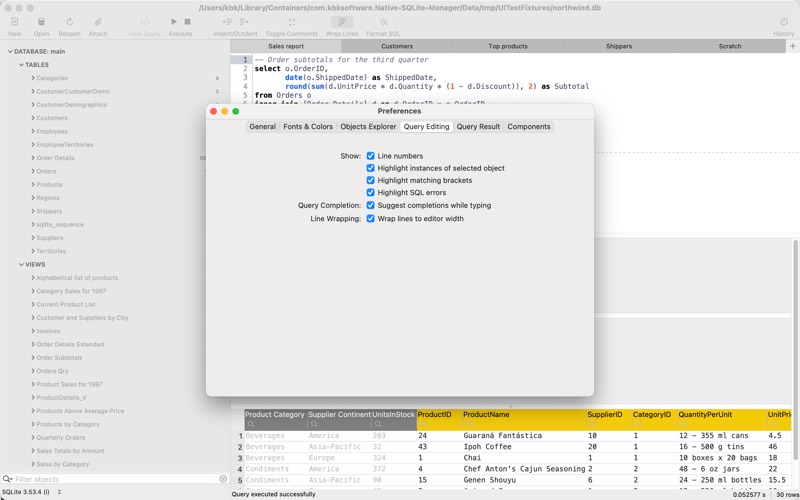Select the Query Editing preferences tab

427,127
